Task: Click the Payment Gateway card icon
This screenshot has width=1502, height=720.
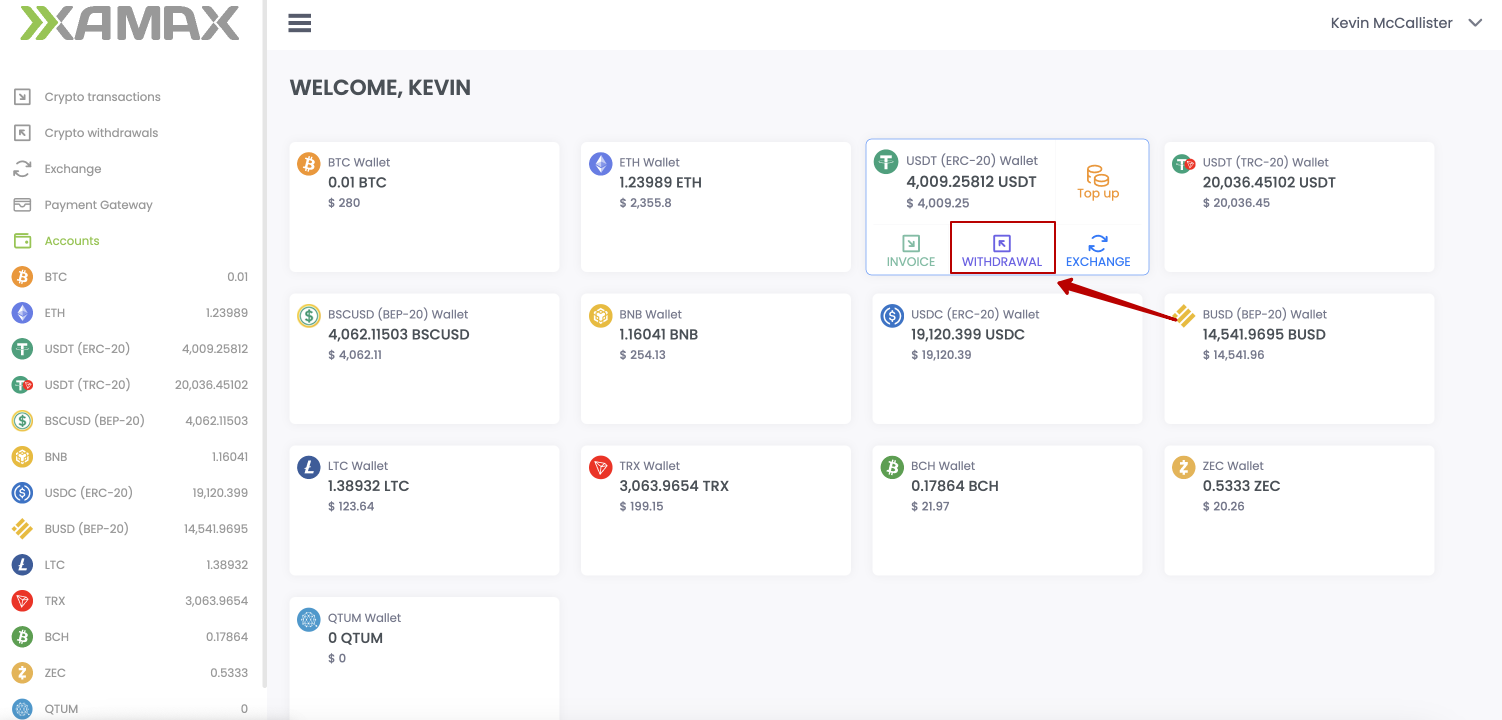Action: 22,205
